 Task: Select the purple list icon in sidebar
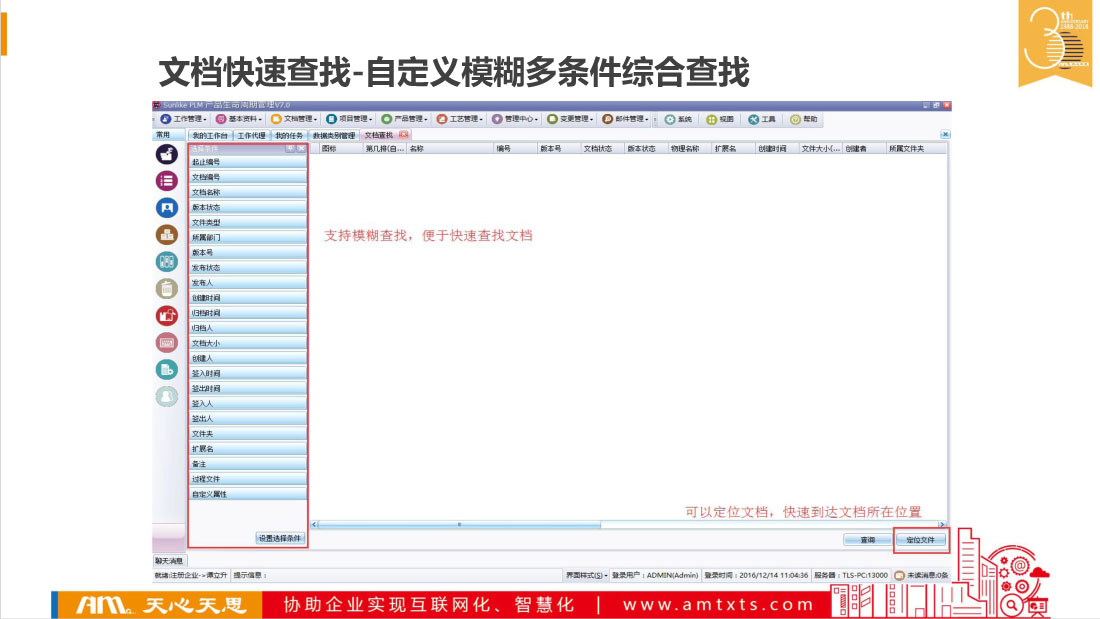click(166, 181)
